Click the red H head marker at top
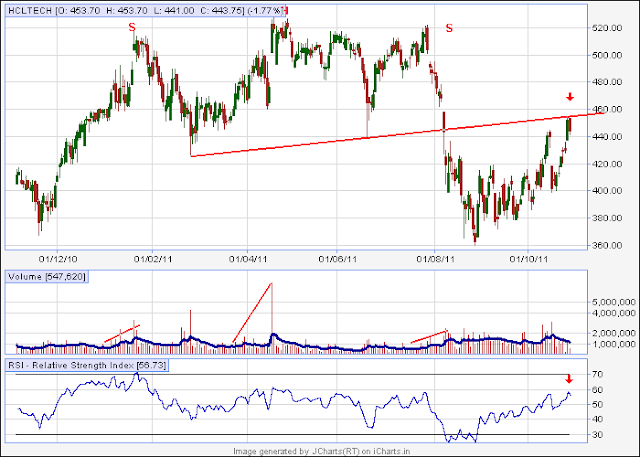The image size is (640, 457). pyautogui.click(x=286, y=10)
